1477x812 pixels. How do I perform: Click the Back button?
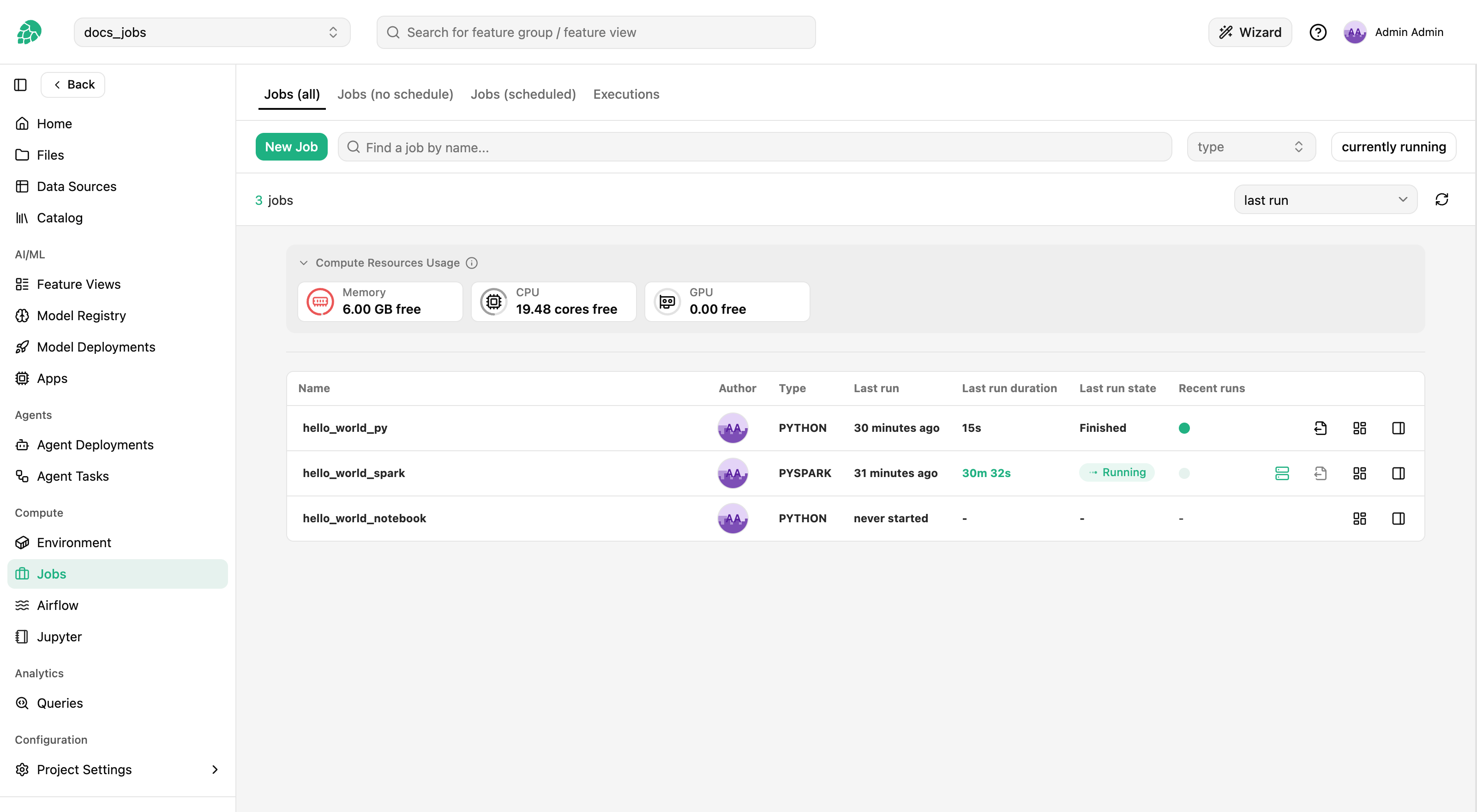click(x=73, y=85)
